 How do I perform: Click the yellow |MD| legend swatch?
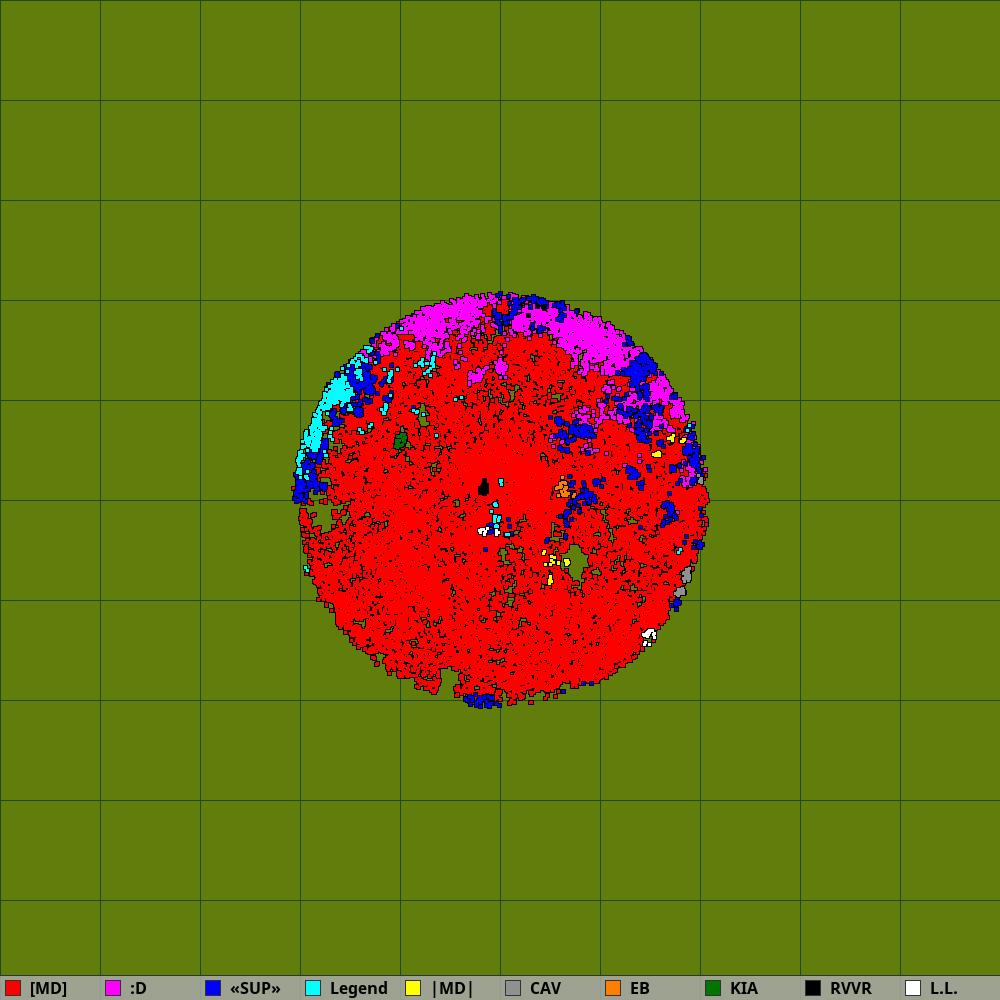413,988
